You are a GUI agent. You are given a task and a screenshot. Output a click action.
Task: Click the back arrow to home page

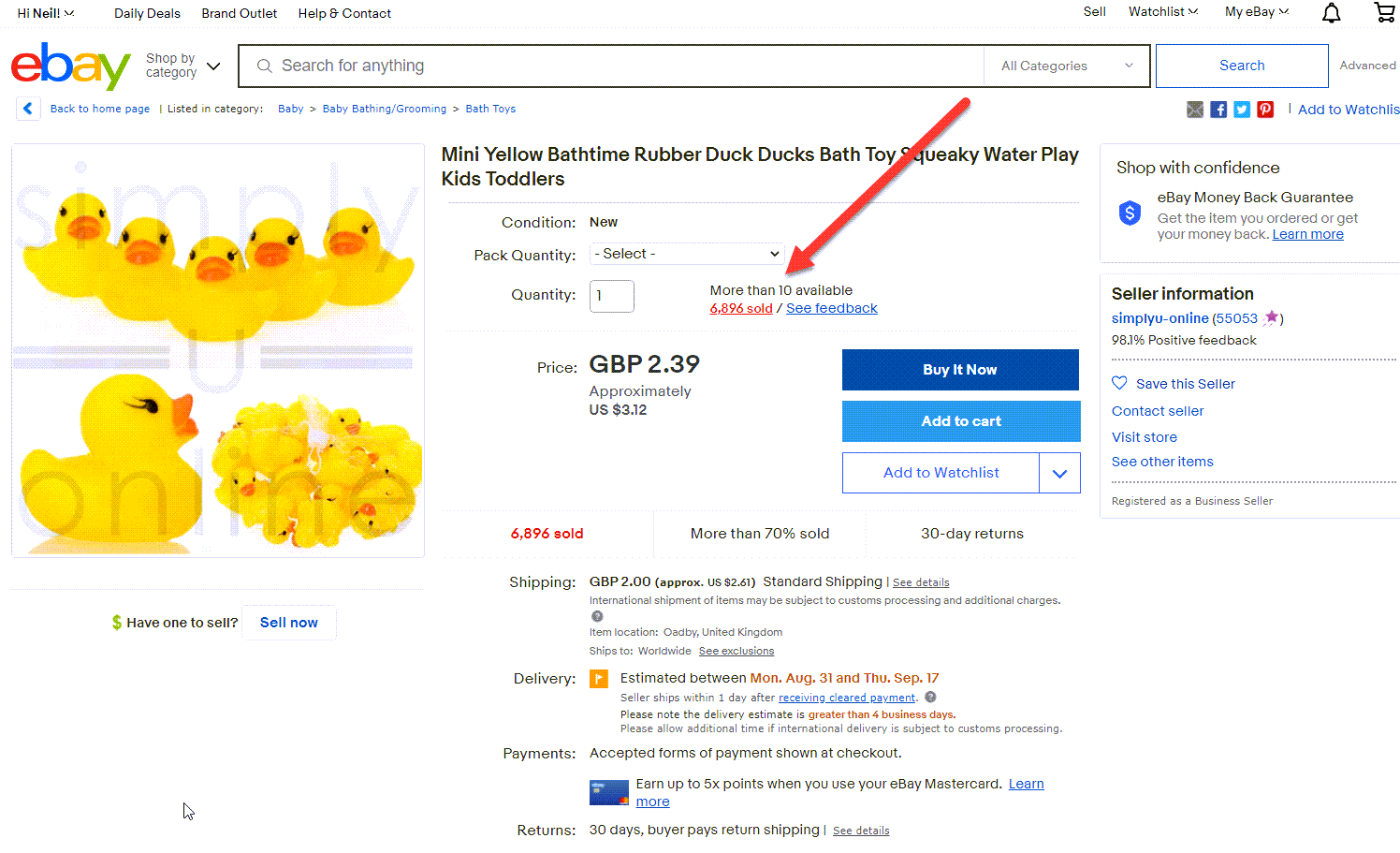pyautogui.click(x=28, y=109)
